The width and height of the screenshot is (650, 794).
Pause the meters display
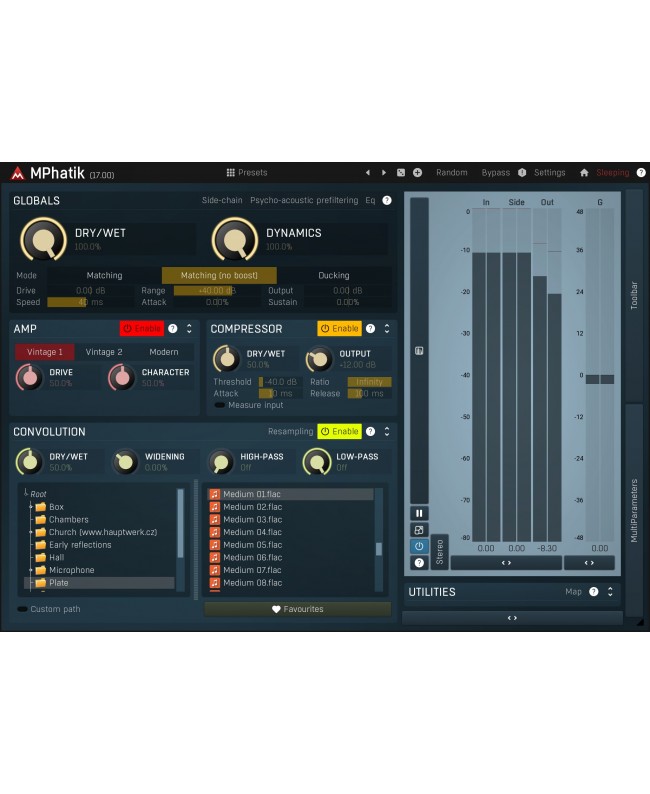(419, 513)
